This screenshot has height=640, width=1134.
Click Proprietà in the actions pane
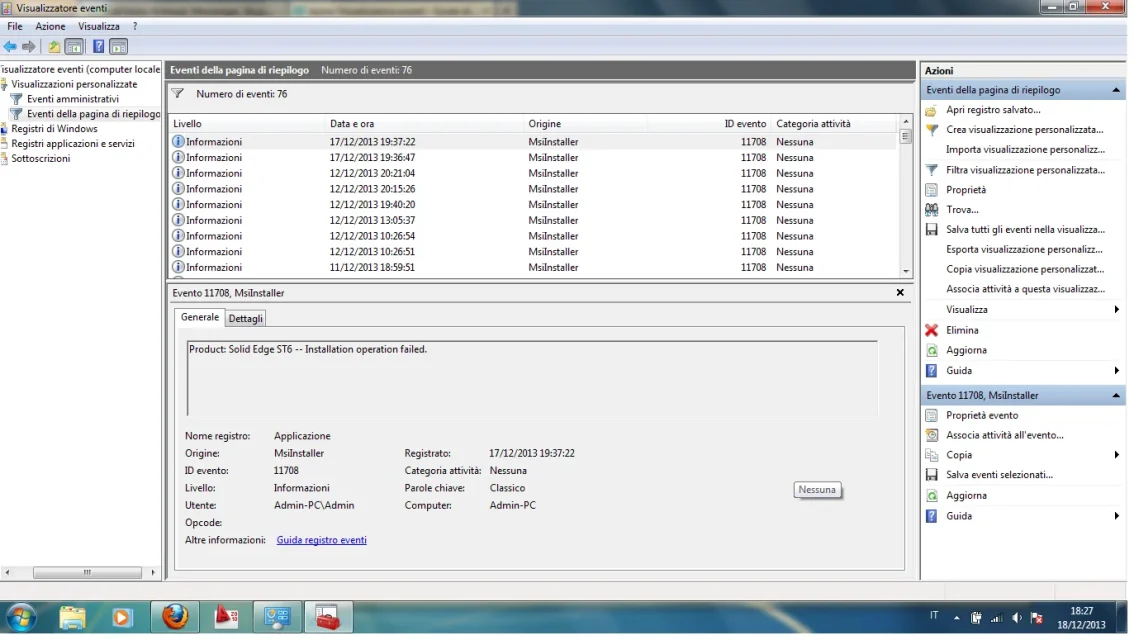point(966,190)
